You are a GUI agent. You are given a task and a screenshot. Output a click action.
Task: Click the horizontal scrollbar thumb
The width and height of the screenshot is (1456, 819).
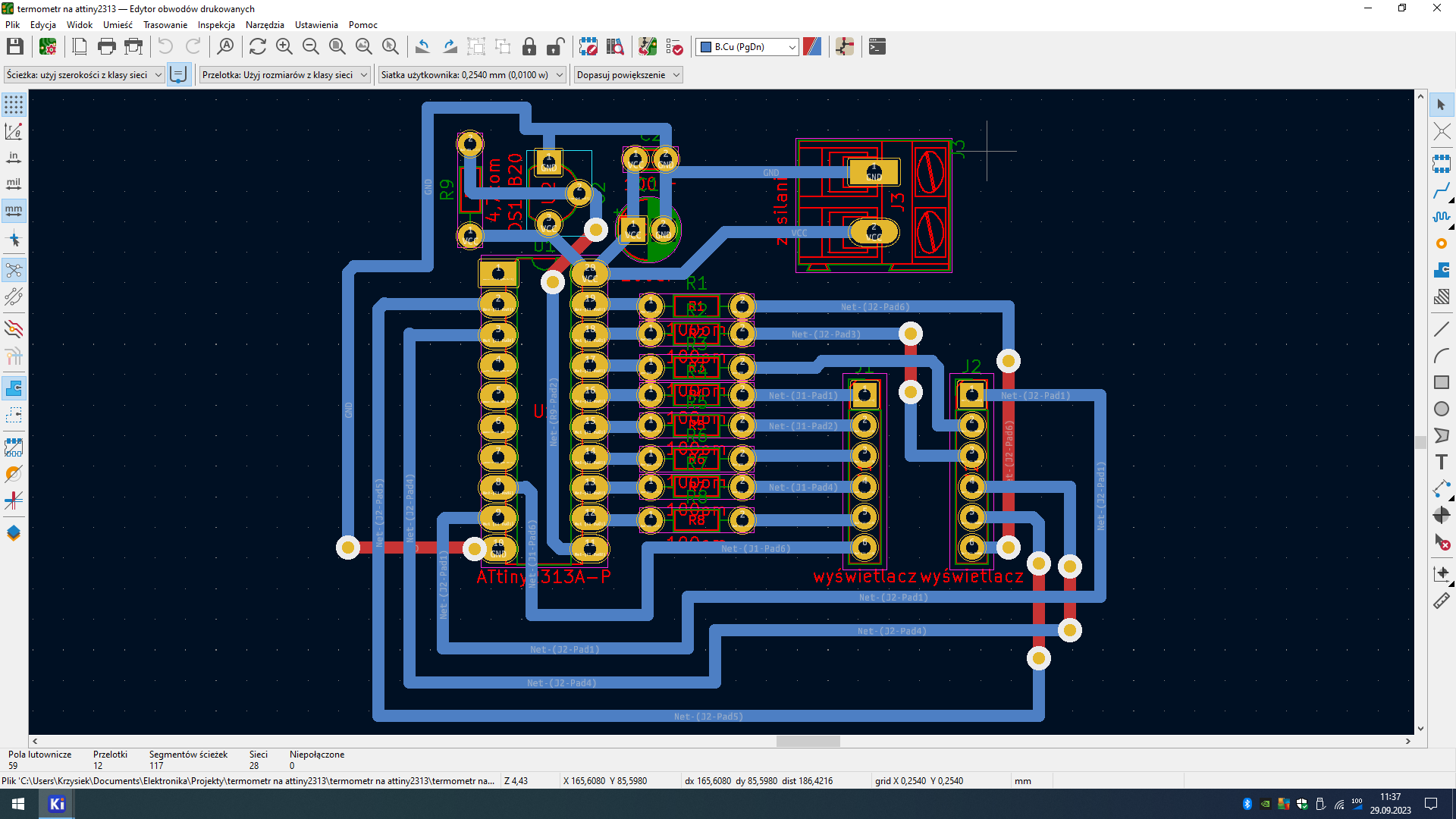(x=808, y=742)
